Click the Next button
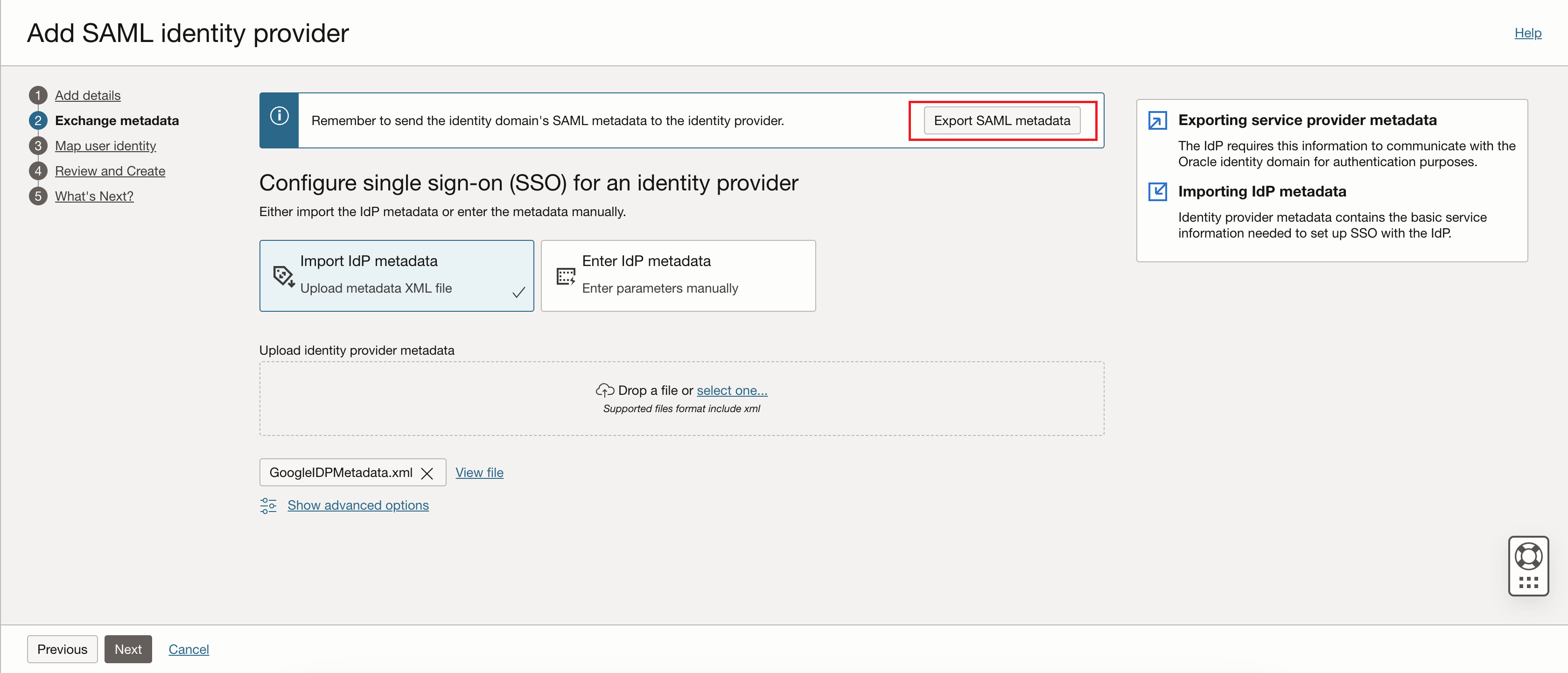This screenshot has width=1568, height=673. (x=128, y=649)
